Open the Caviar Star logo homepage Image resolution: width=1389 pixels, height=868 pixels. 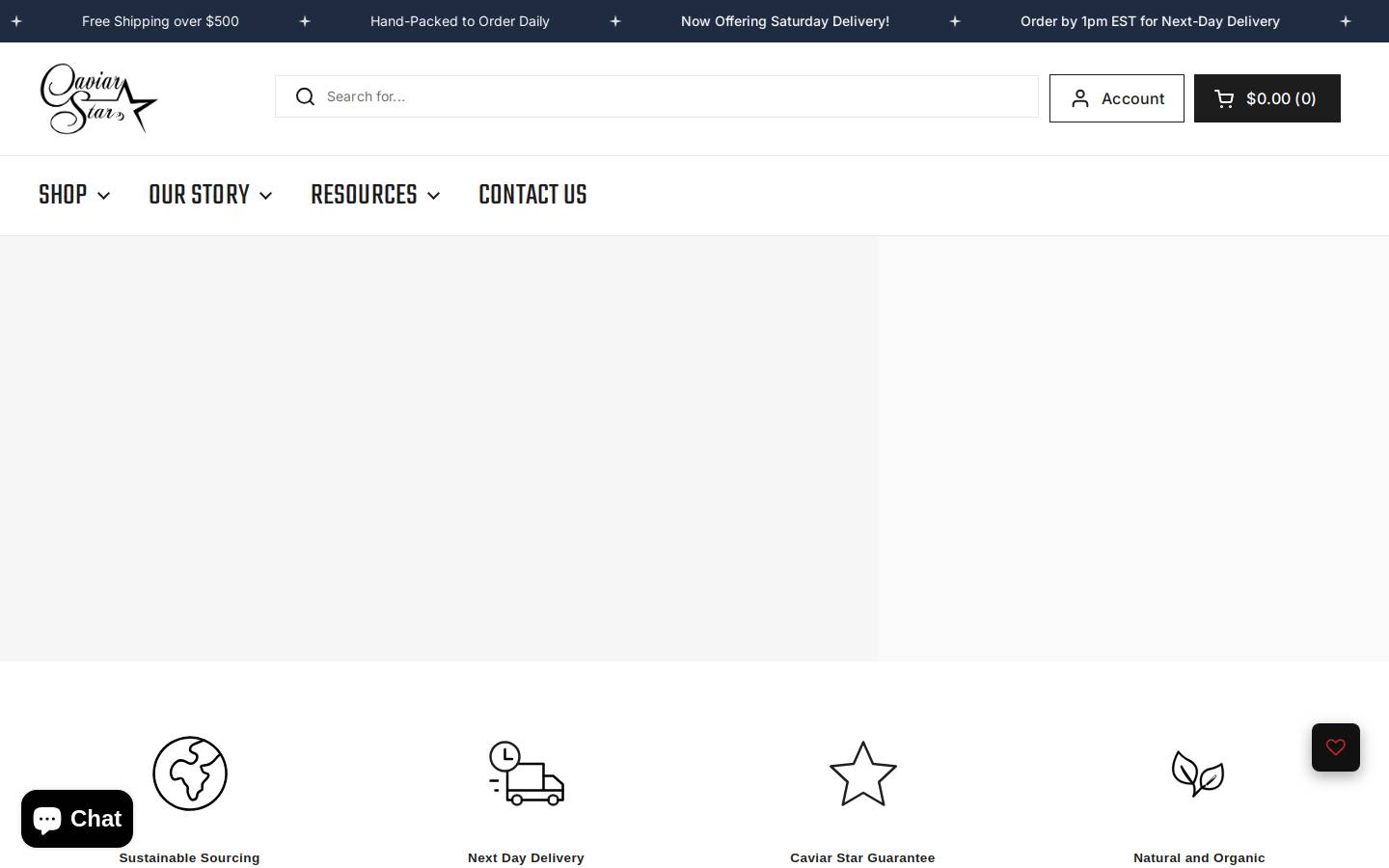tap(98, 98)
